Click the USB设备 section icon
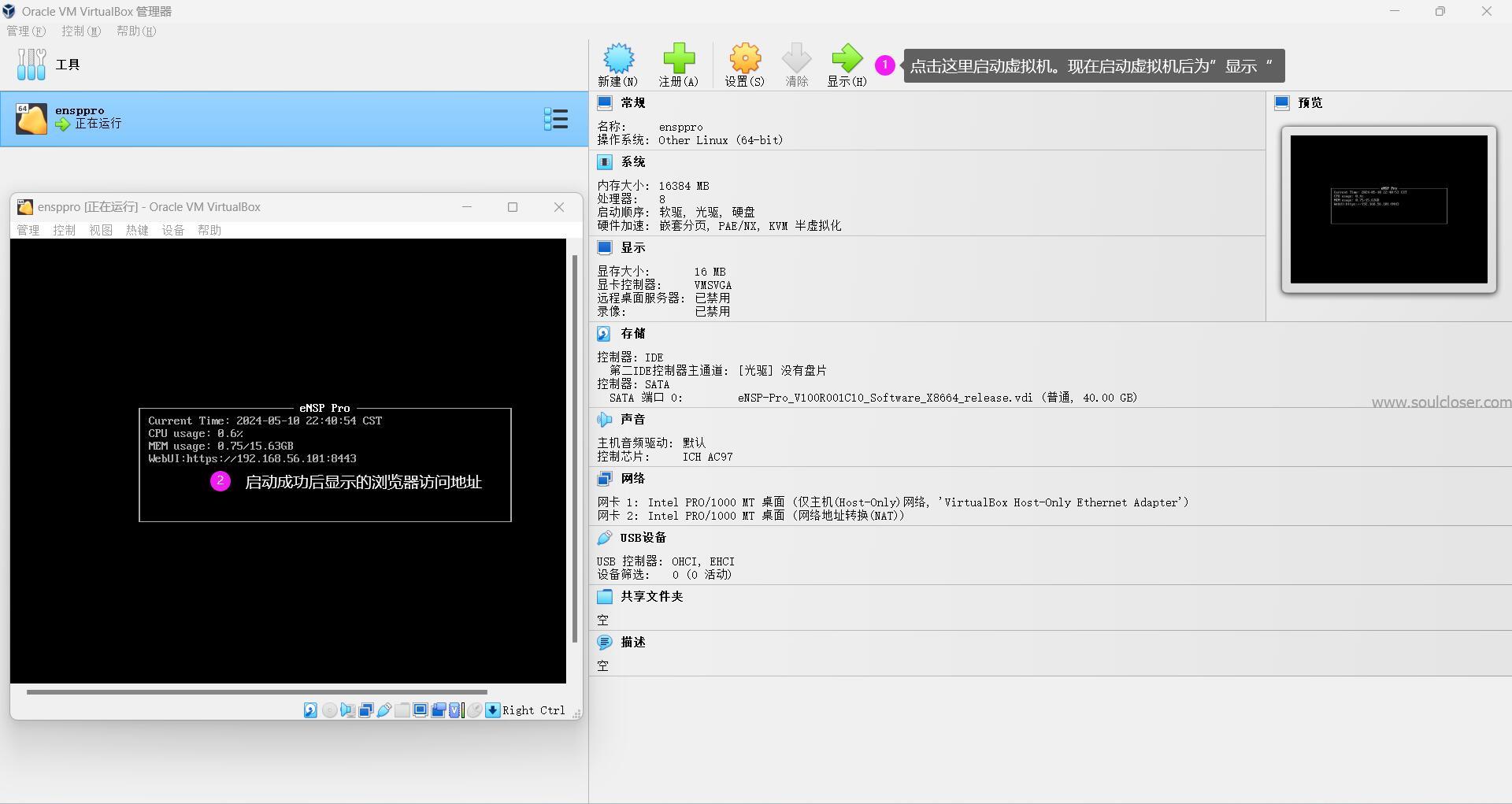 (x=605, y=537)
